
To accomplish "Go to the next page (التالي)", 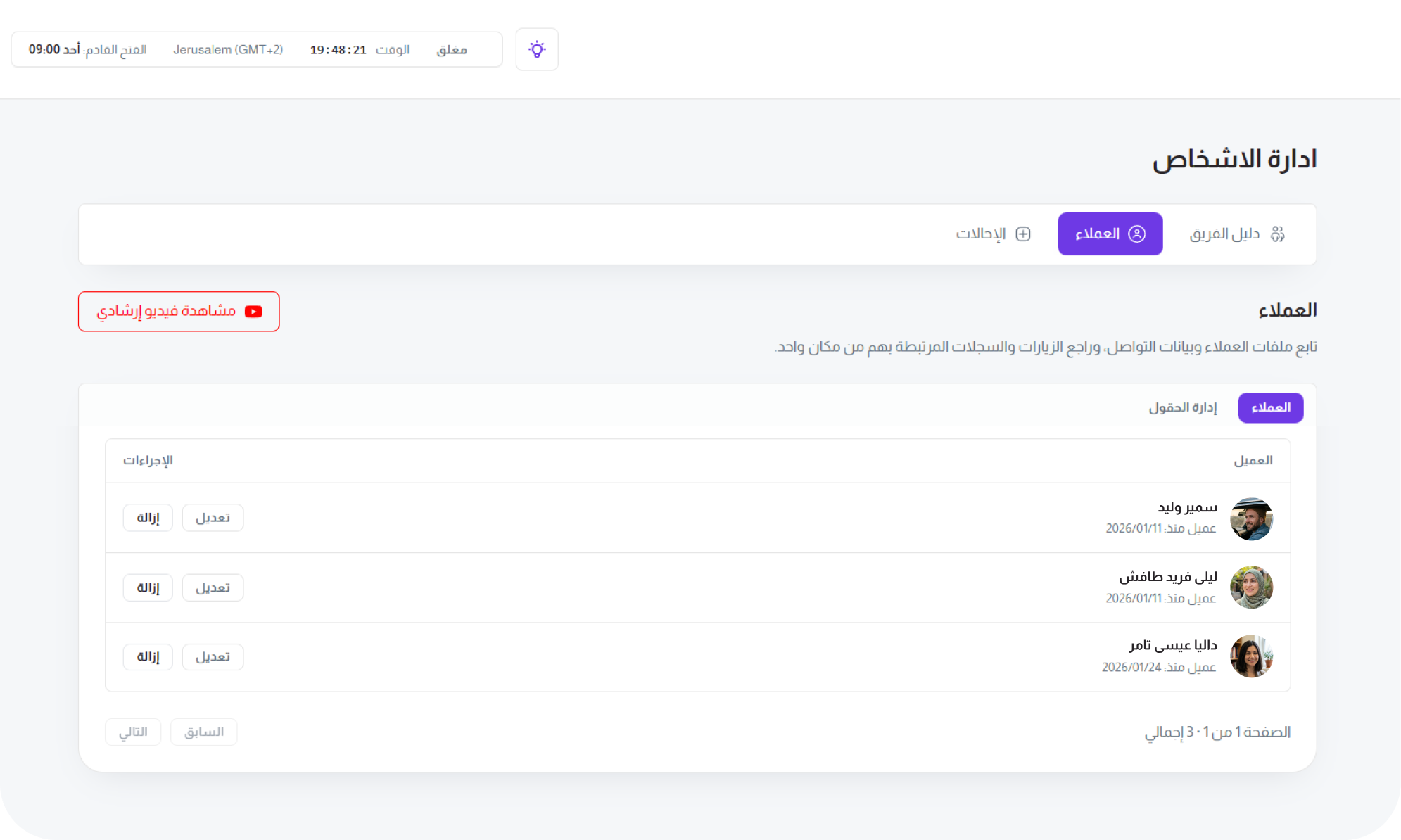I will [133, 732].
